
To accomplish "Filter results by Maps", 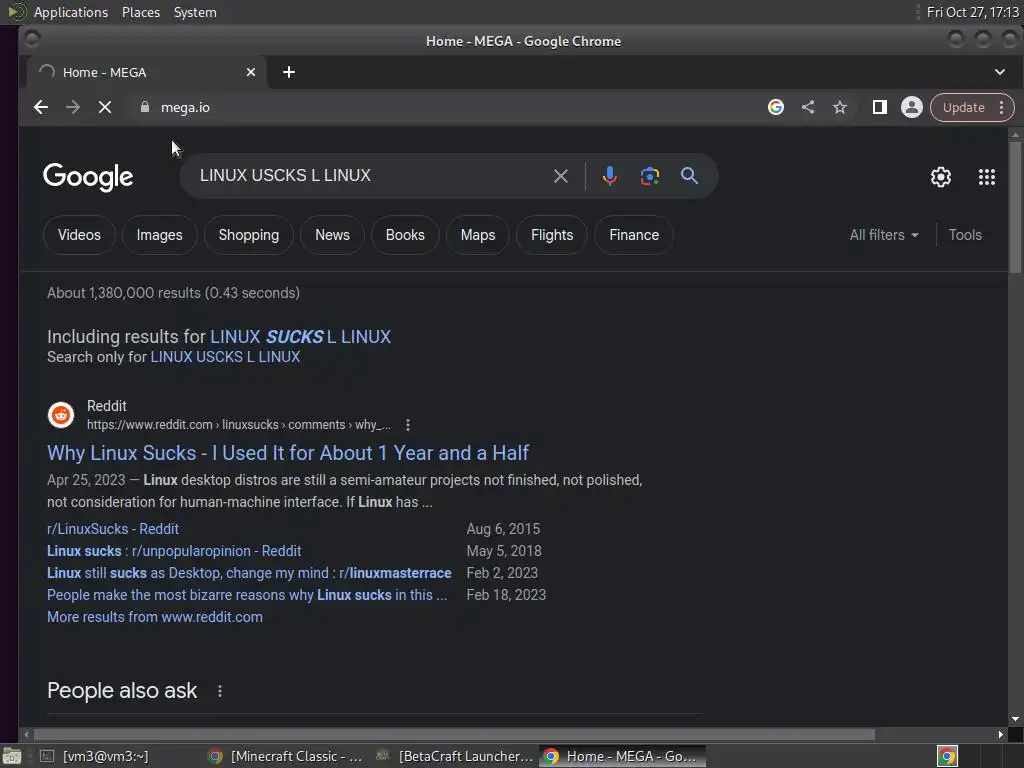I will pyautogui.click(x=478, y=235).
